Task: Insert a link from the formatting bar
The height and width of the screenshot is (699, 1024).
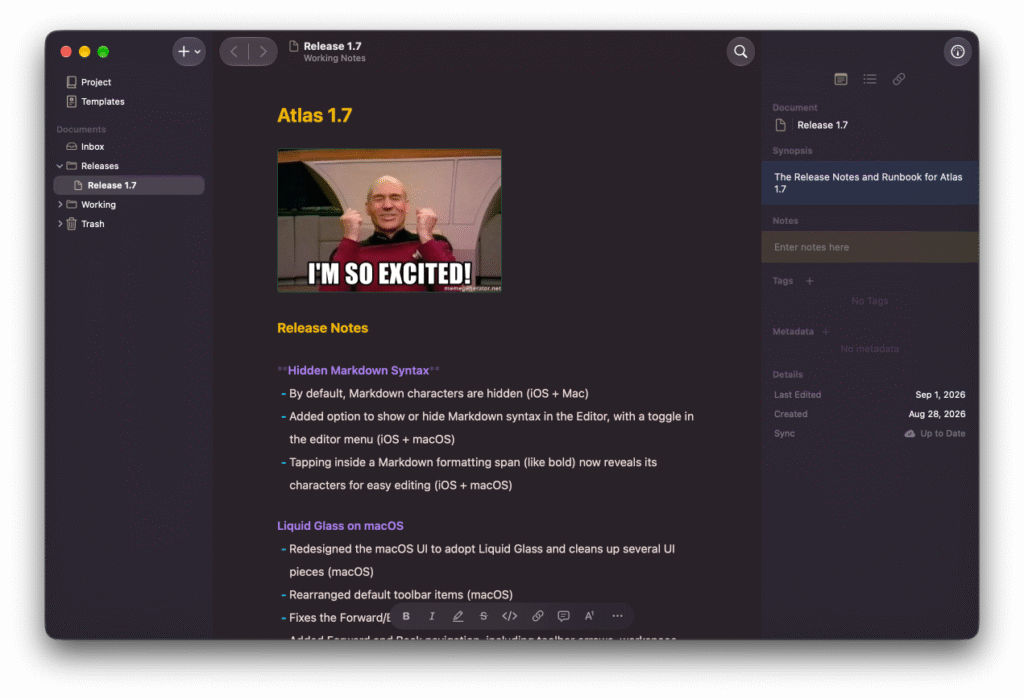Action: point(537,616)
